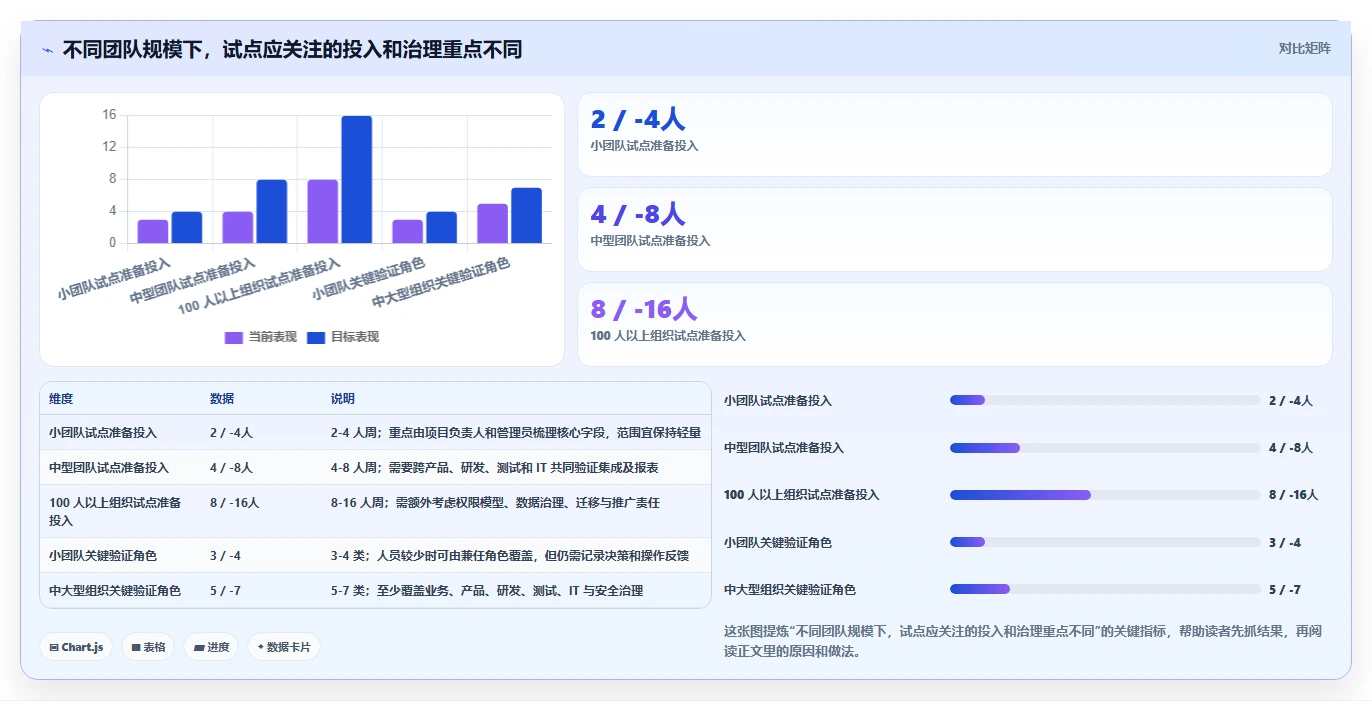Click the table description starting with 3-4 类
The width and height of the screenshot is (1372, 701).
click(510, 555)
